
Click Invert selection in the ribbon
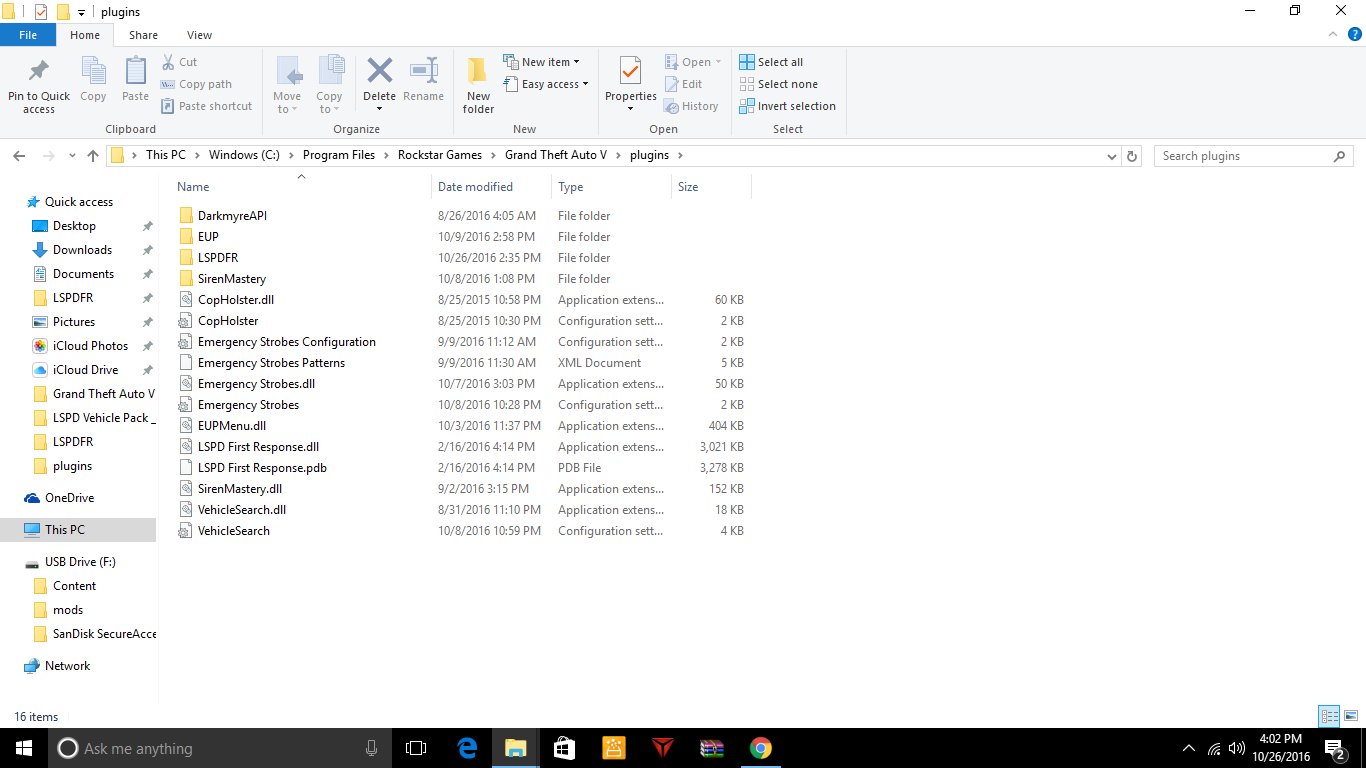[787, 106]
